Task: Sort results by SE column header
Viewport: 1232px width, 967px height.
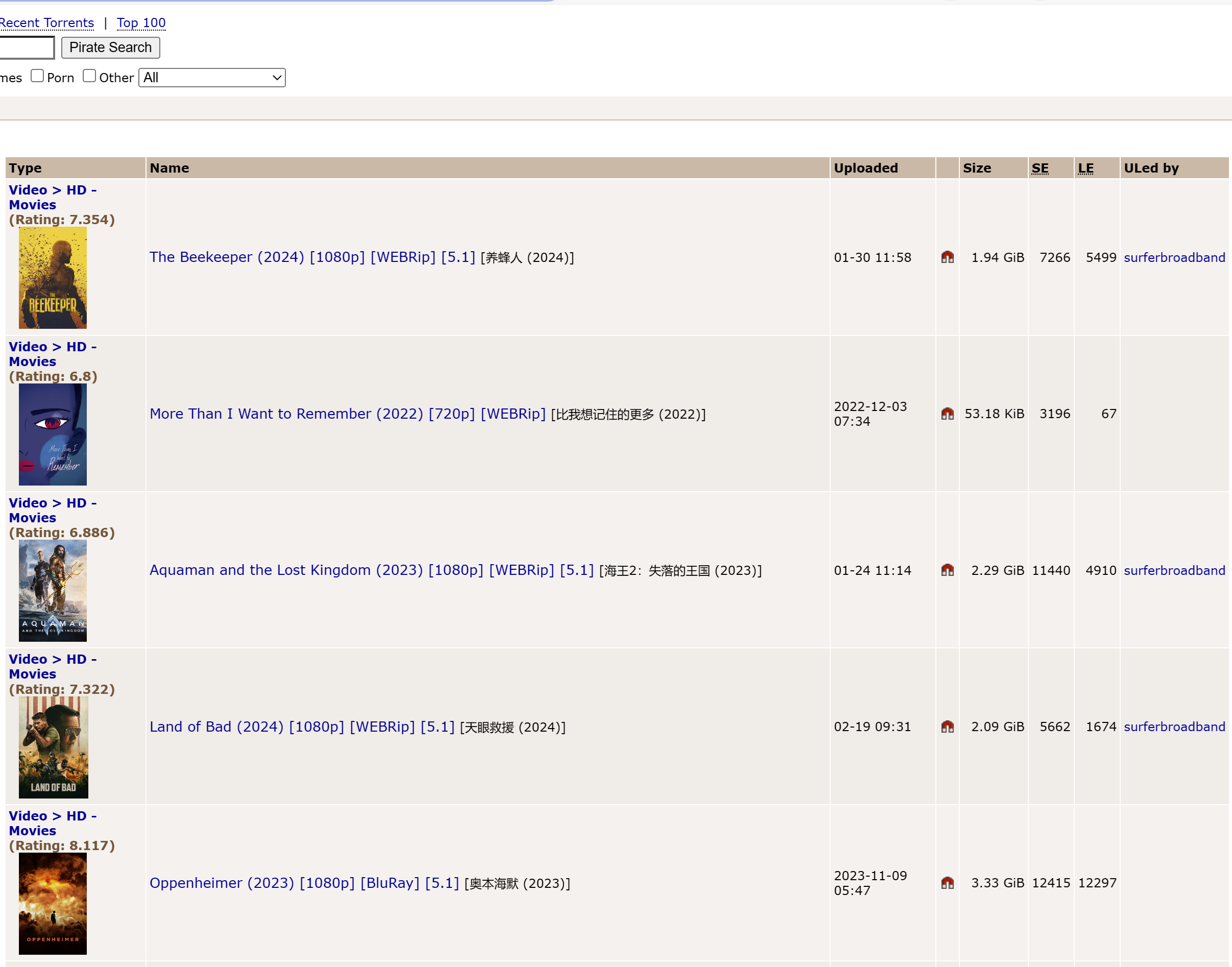Action: (x=1040, y=168)
